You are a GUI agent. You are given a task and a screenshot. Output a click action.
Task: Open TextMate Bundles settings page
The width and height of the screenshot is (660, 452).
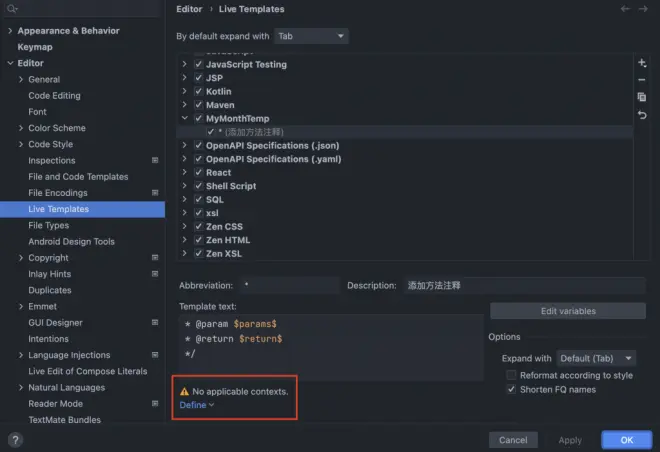(64, 420)
